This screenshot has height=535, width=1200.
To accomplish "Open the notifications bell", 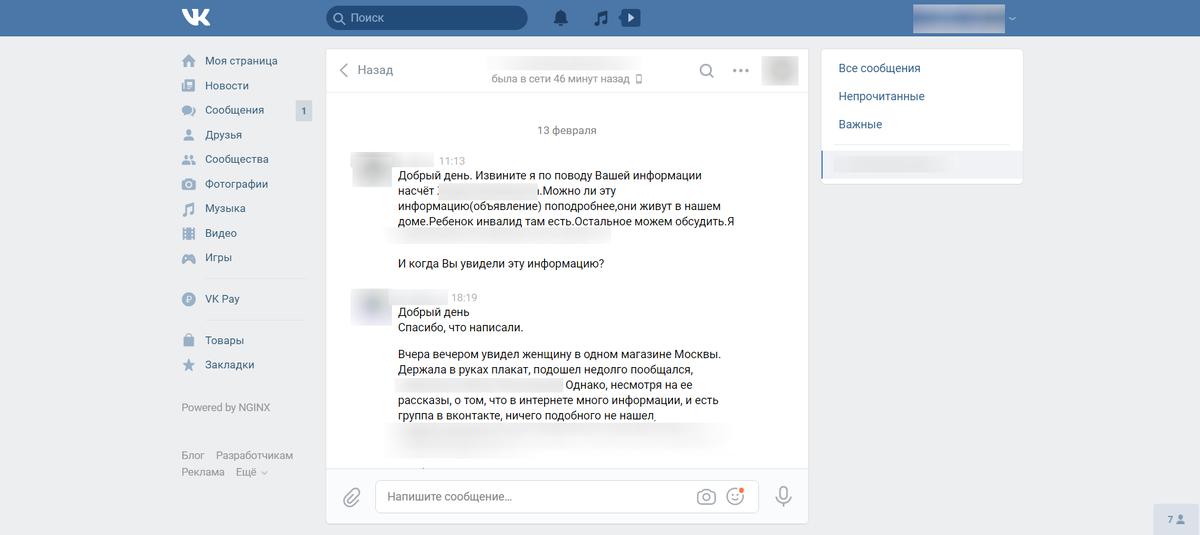I will 561,18.
